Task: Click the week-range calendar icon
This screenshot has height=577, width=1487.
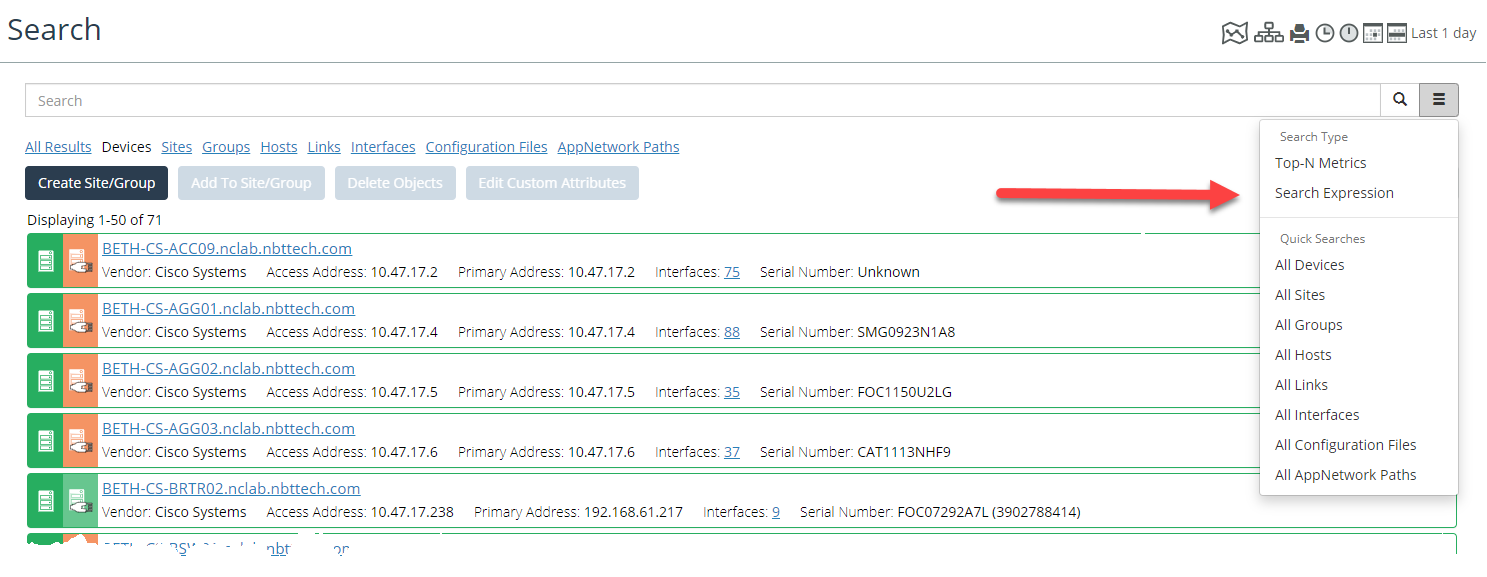Action: [1397, 34]
